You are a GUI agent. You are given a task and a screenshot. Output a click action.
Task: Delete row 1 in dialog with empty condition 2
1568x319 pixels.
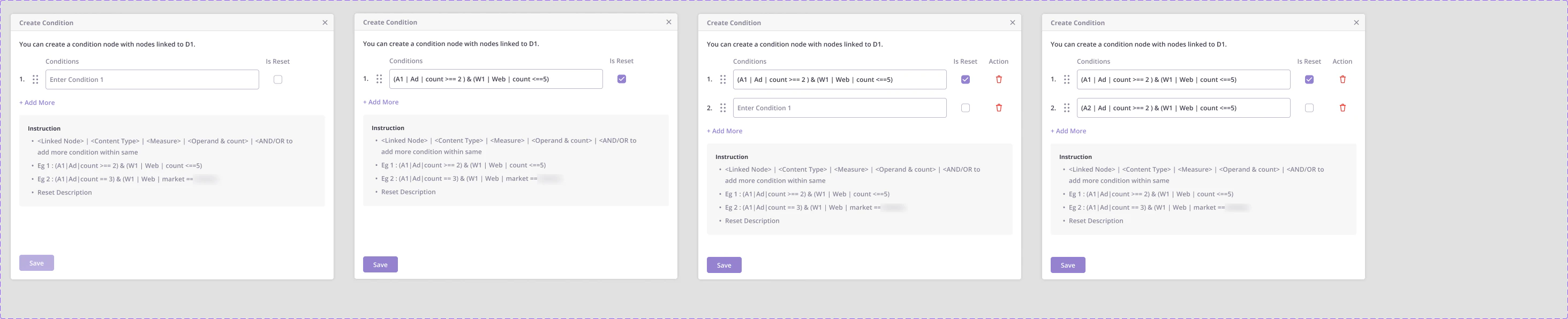[x=999, y=79]
